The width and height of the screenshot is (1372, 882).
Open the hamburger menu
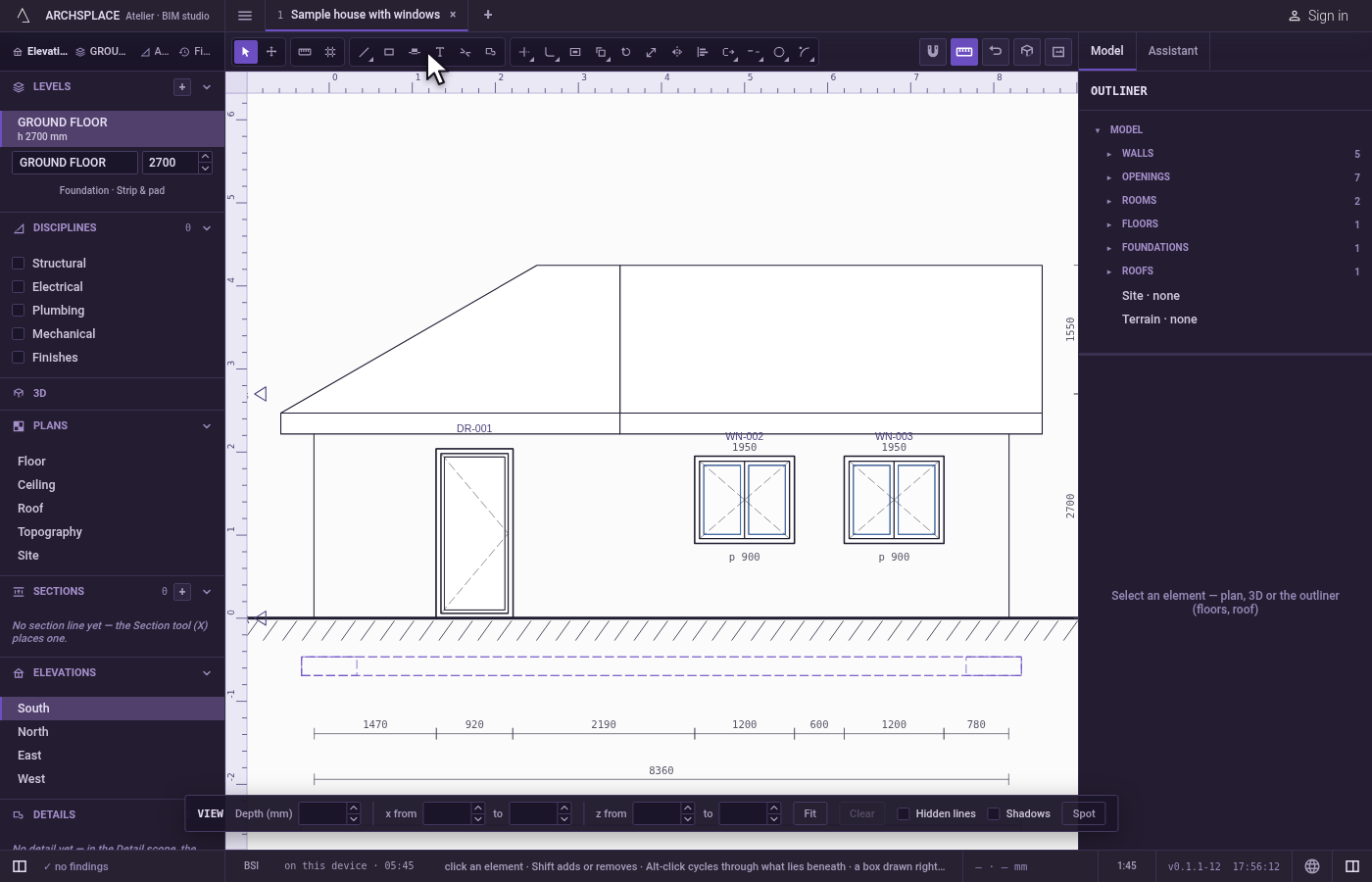(x=245, y=16)
